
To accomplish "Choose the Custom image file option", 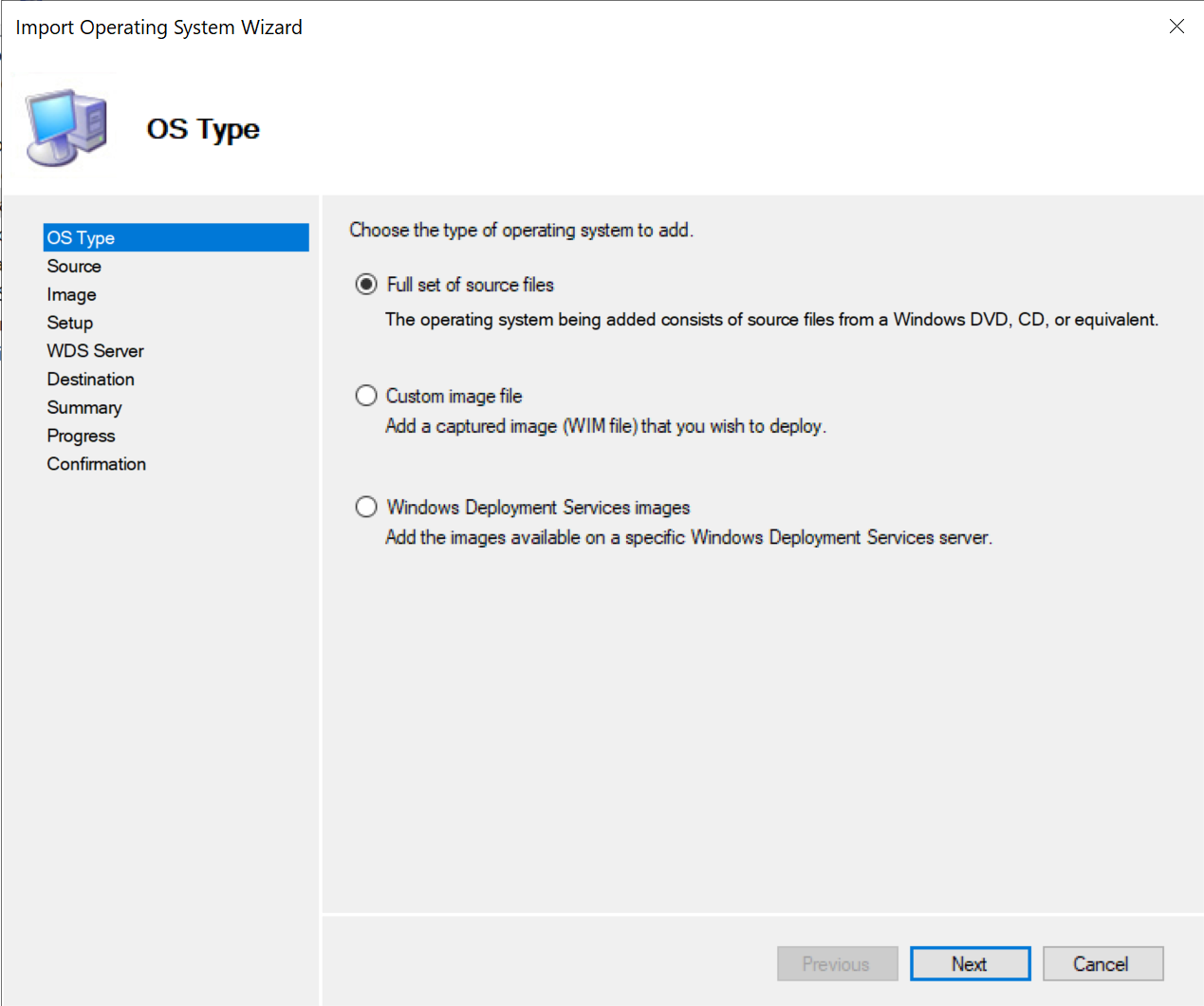I will pyautogui.click(x=366, y=395).
